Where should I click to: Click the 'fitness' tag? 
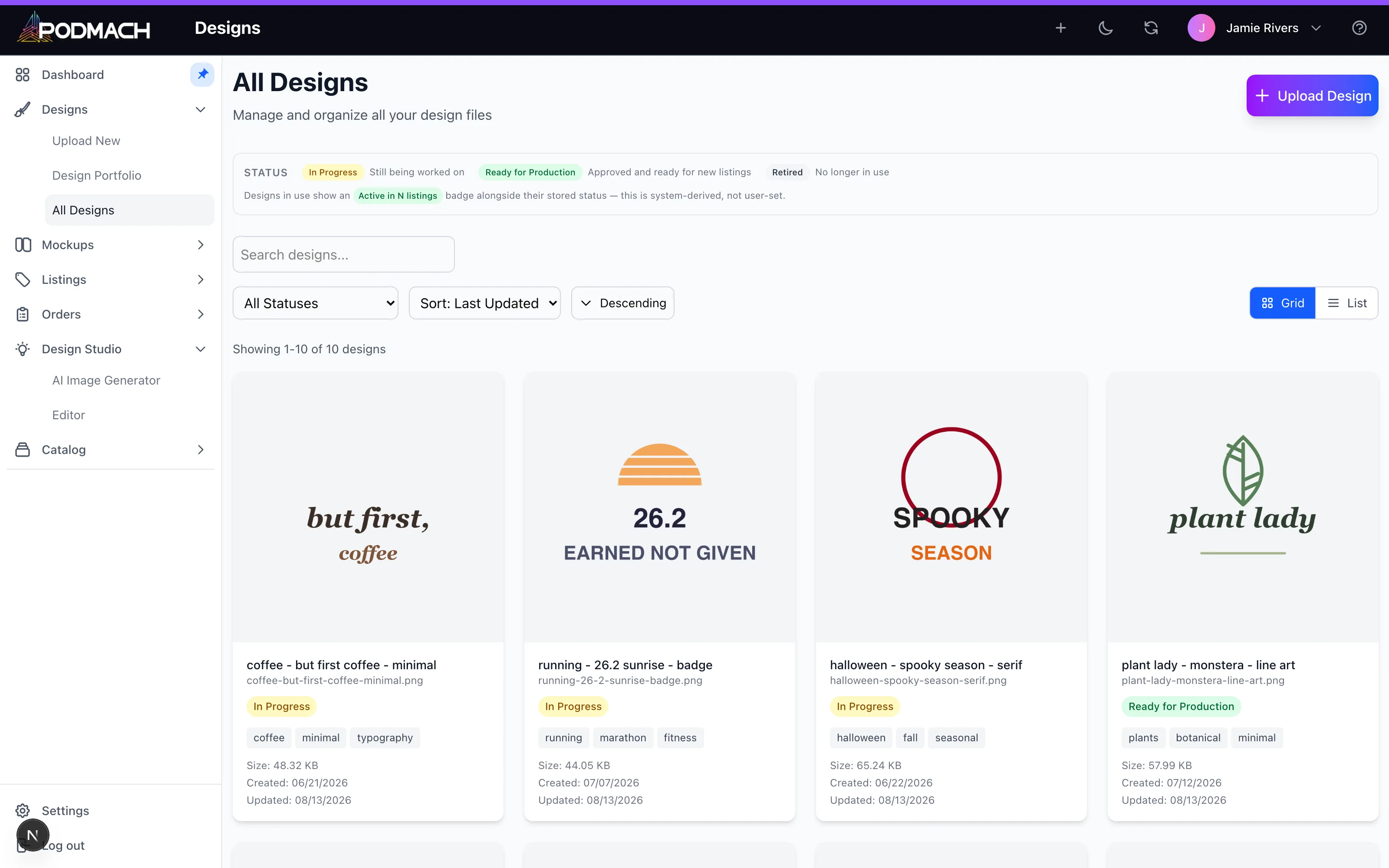(x=680, y=738)
